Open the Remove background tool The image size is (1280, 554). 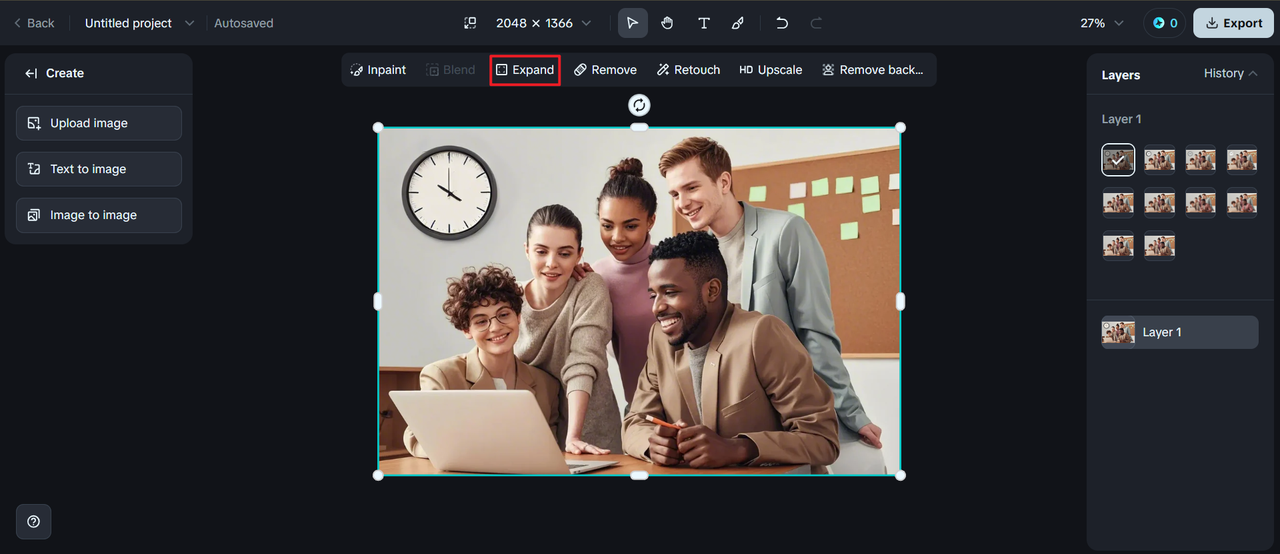pyautogui.click(x=873, y=70)
